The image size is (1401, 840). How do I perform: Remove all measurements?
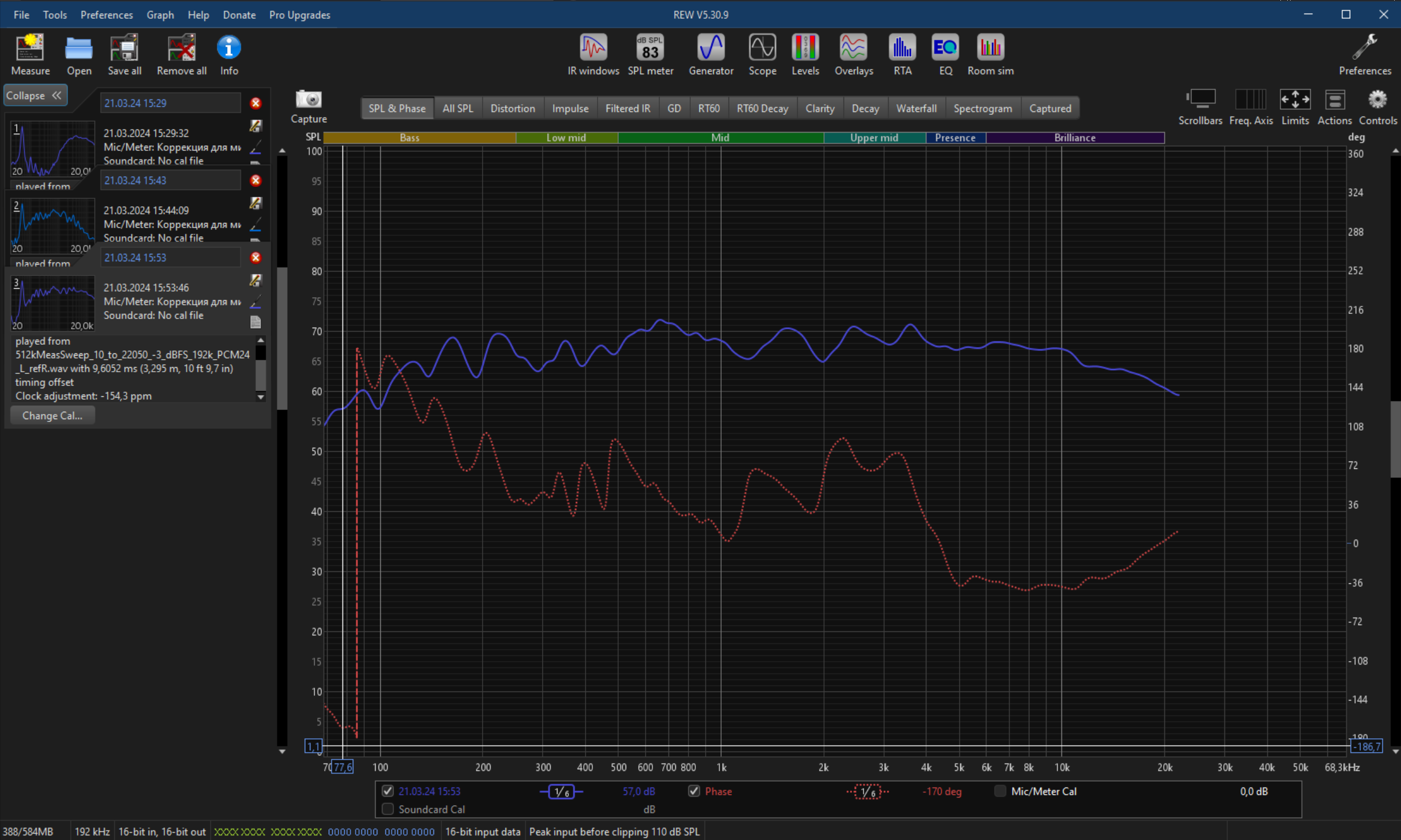181,55
